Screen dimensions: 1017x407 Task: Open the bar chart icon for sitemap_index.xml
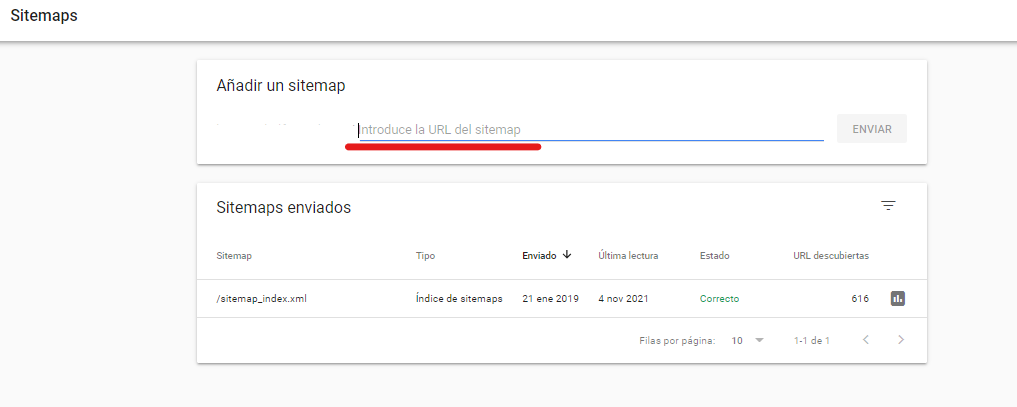tap(898, 298)
